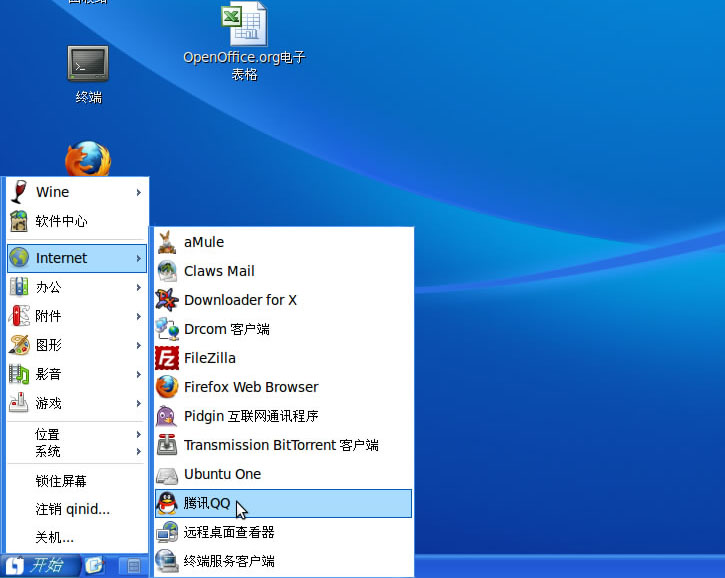
Task: Click the Drcom client icon
Action: tap(167, 329)
